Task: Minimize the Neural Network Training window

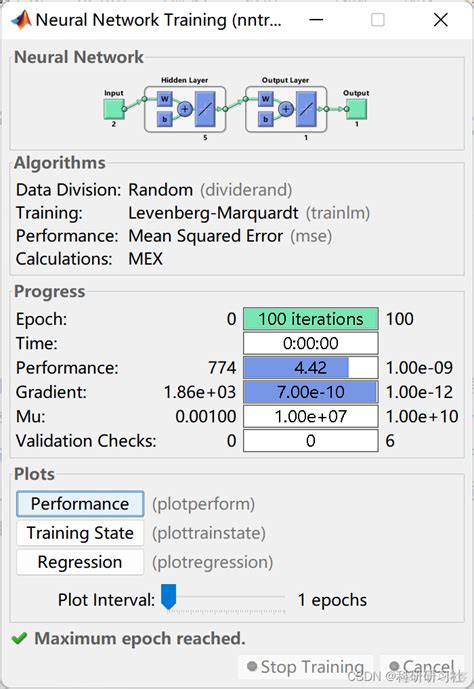Action: 316,20
